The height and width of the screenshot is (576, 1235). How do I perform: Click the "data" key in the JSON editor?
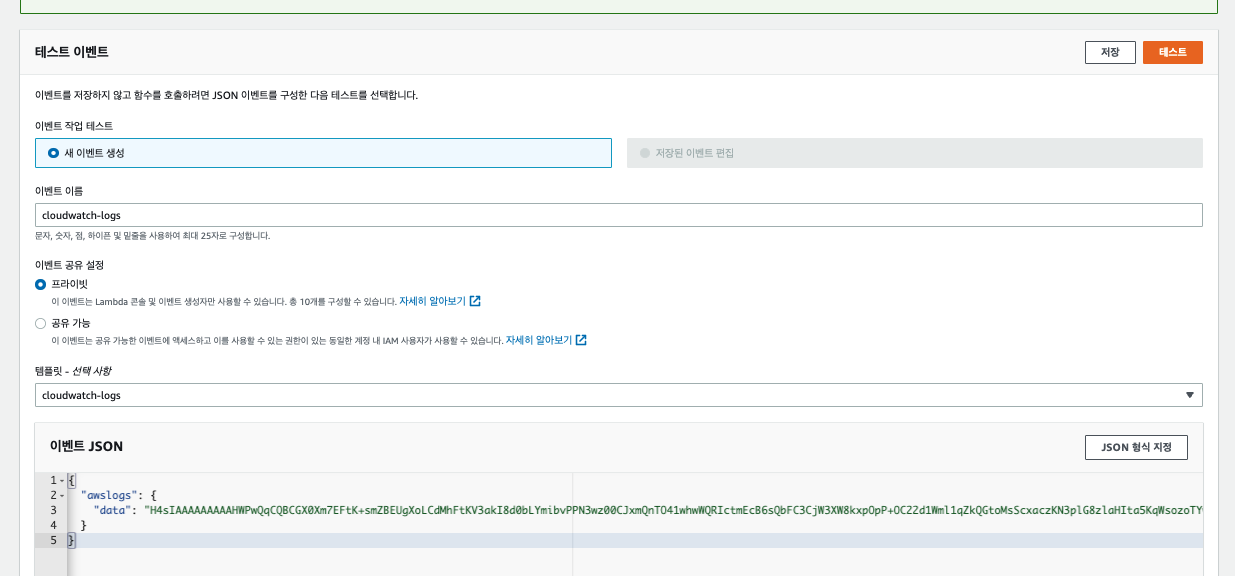pyautogui.click(x=113, y=510)
